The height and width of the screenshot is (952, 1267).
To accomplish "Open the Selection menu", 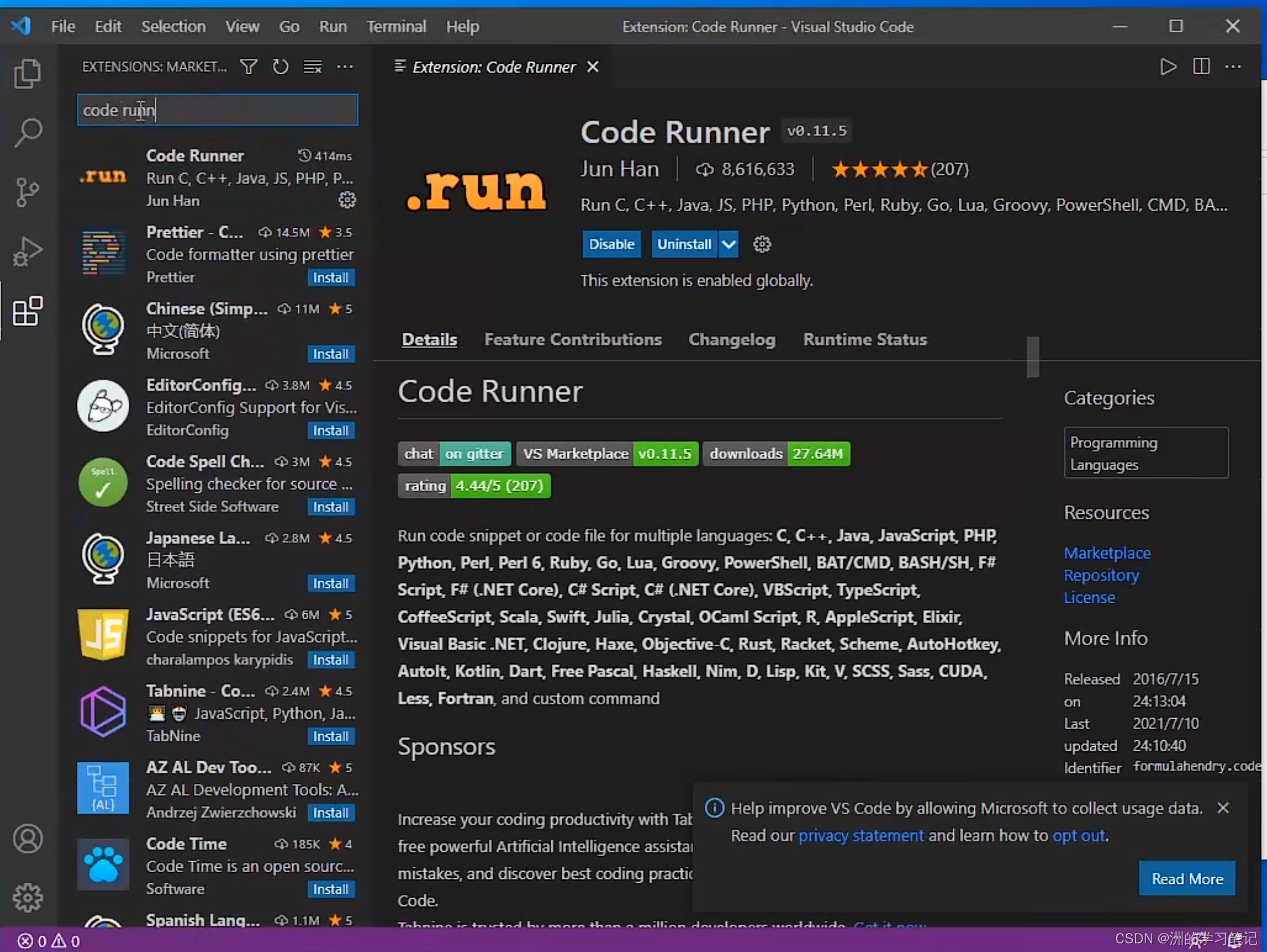I will click(173, 26).
